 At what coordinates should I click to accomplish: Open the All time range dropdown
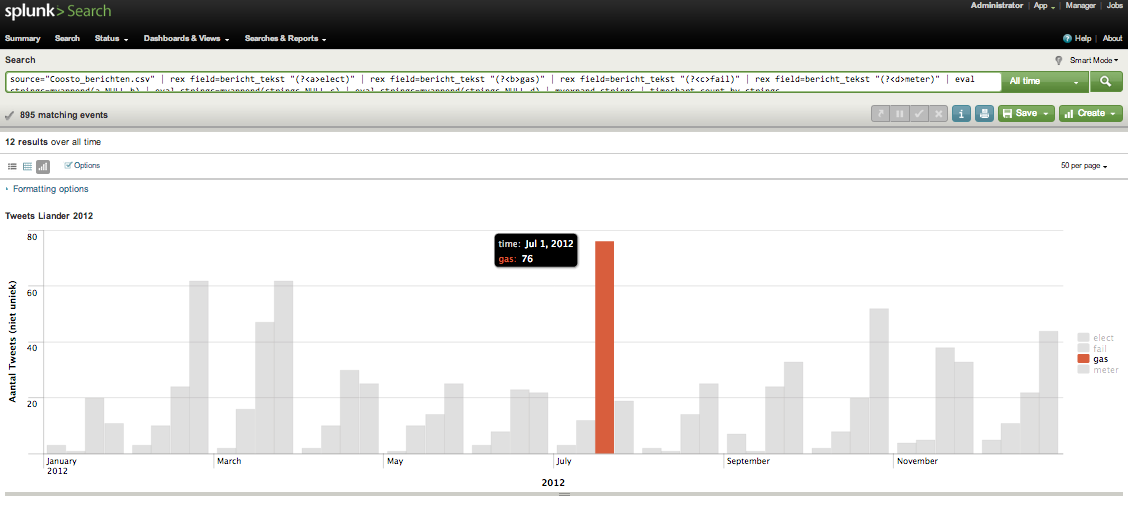click(x=1046, y=82)
